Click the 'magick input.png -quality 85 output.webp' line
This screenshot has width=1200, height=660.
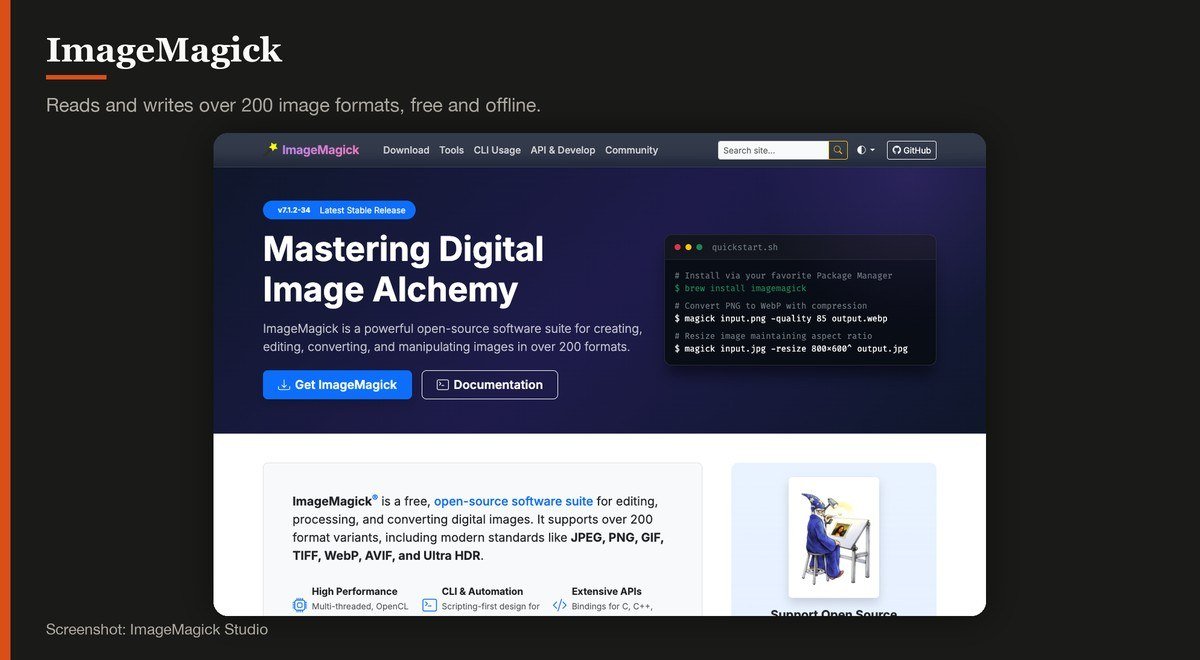coord(781,319)
